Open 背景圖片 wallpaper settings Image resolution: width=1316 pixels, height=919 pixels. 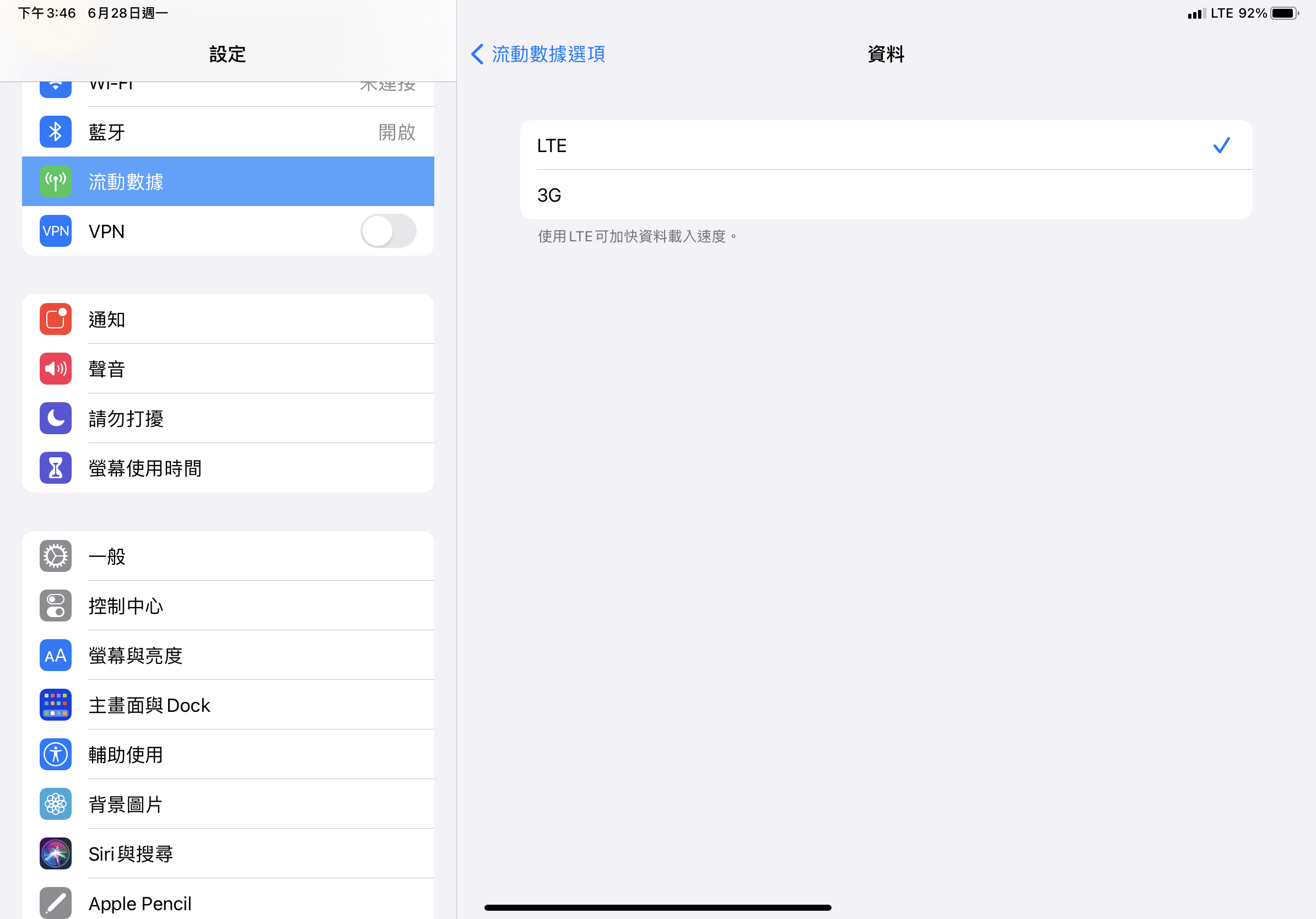click(228, 804)
